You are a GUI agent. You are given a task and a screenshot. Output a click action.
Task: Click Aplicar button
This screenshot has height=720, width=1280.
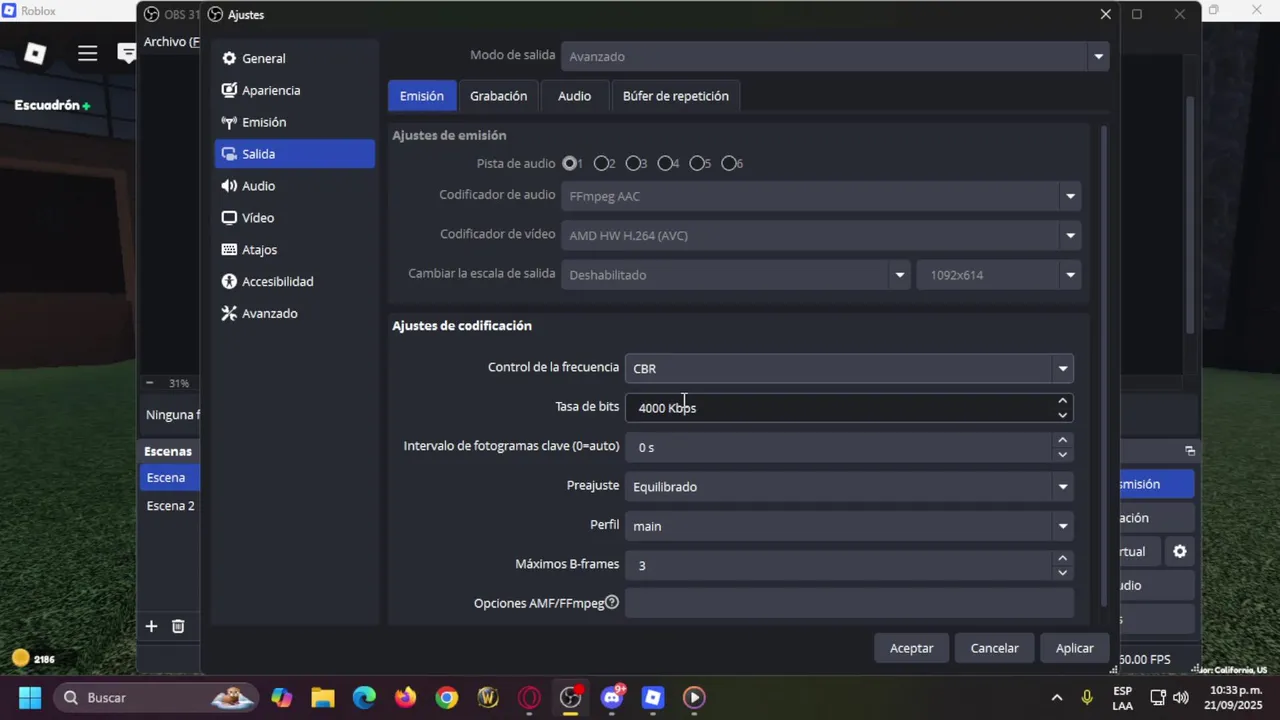[1075, 648]
